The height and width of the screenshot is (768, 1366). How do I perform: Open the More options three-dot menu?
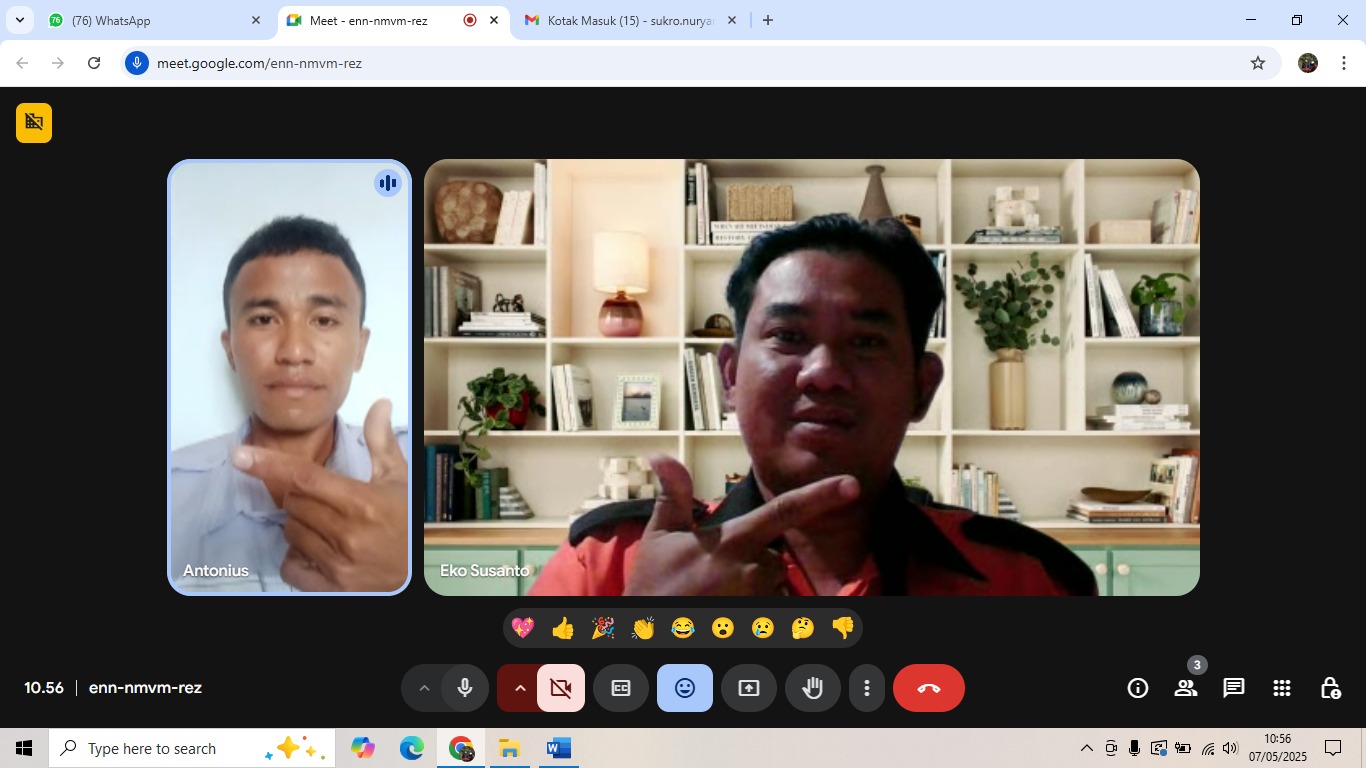(x=867, y=688)
